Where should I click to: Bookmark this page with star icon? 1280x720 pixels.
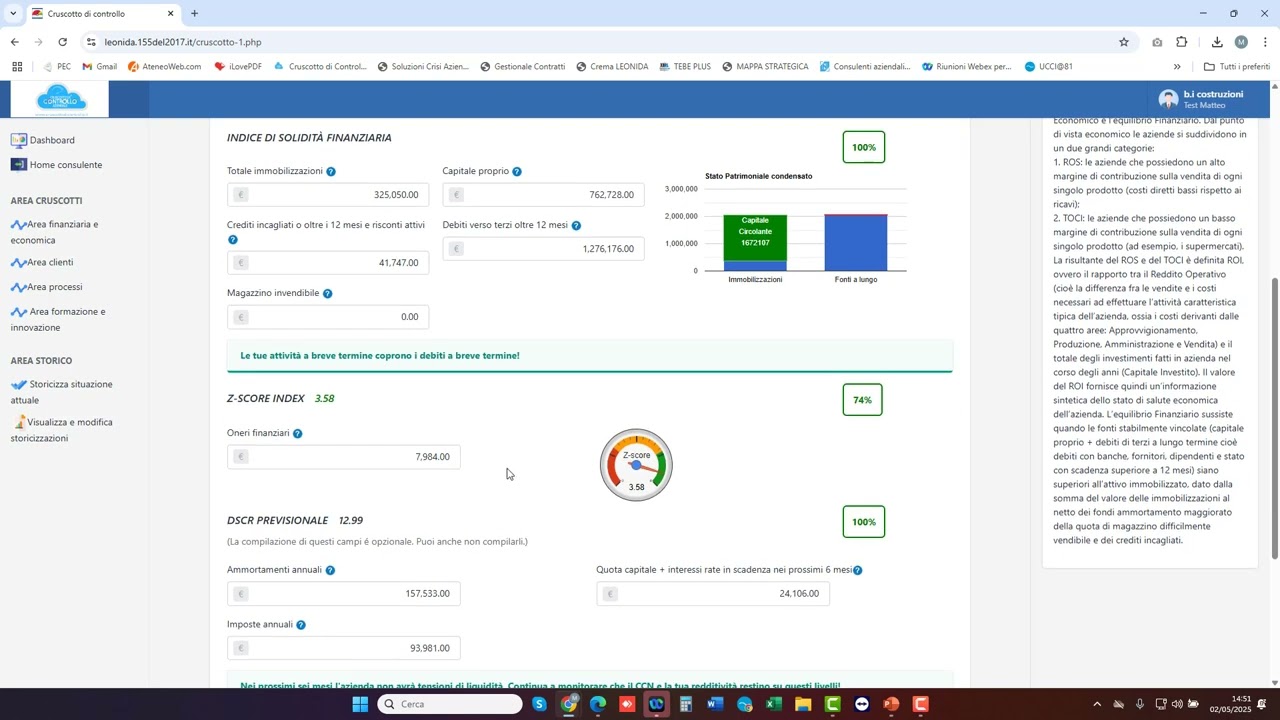coord(1124,42)
